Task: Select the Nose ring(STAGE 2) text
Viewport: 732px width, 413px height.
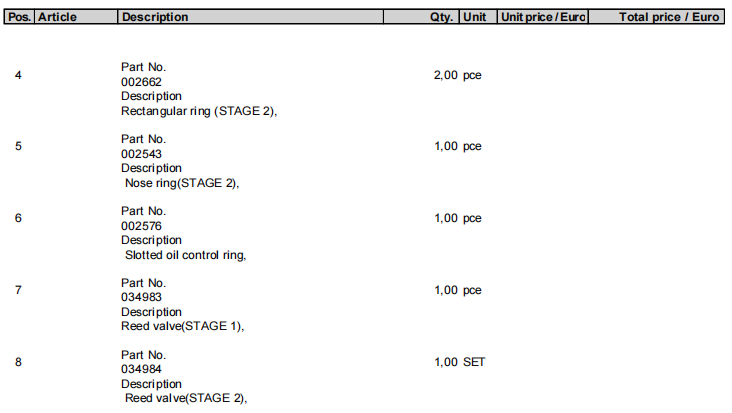Action: click(183, 183)
